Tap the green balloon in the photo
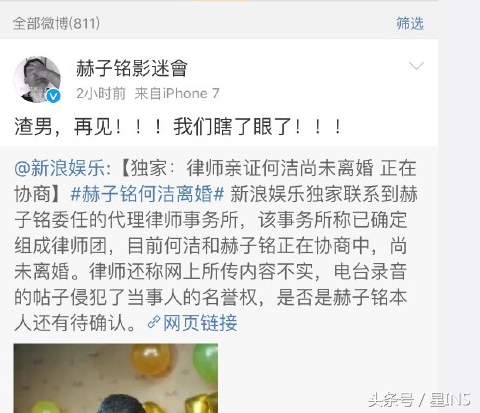Image resolution: width=480 pixels, height=413 pixels. point(206,363)
